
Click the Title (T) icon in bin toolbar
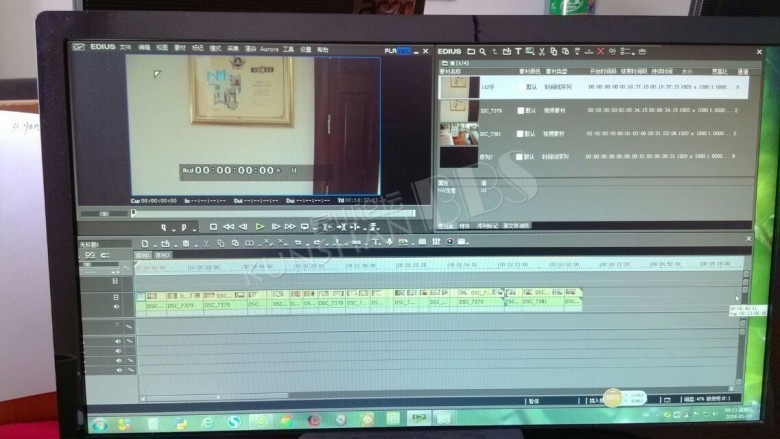[x=518, y=51]
